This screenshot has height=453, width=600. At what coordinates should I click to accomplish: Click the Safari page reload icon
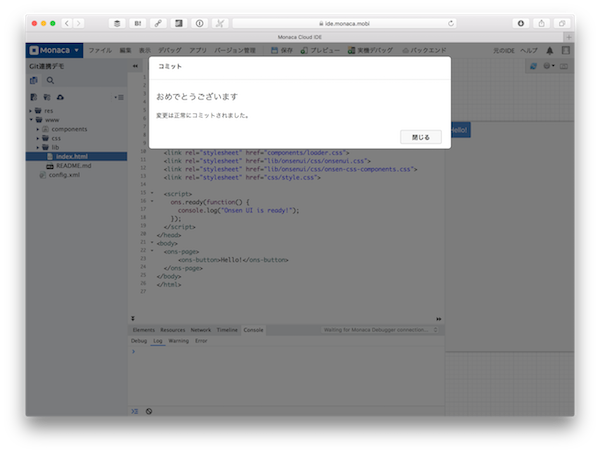[451, 23]
